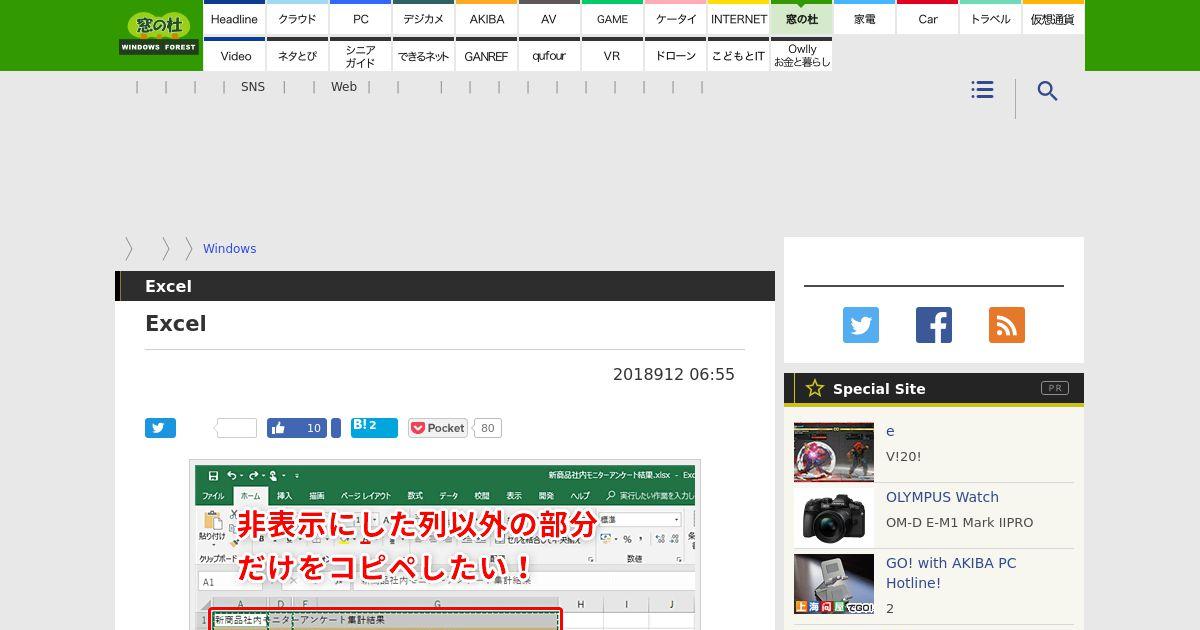
Task: Click the Pocket count 80 bubble
Action: tap(487, 428)
